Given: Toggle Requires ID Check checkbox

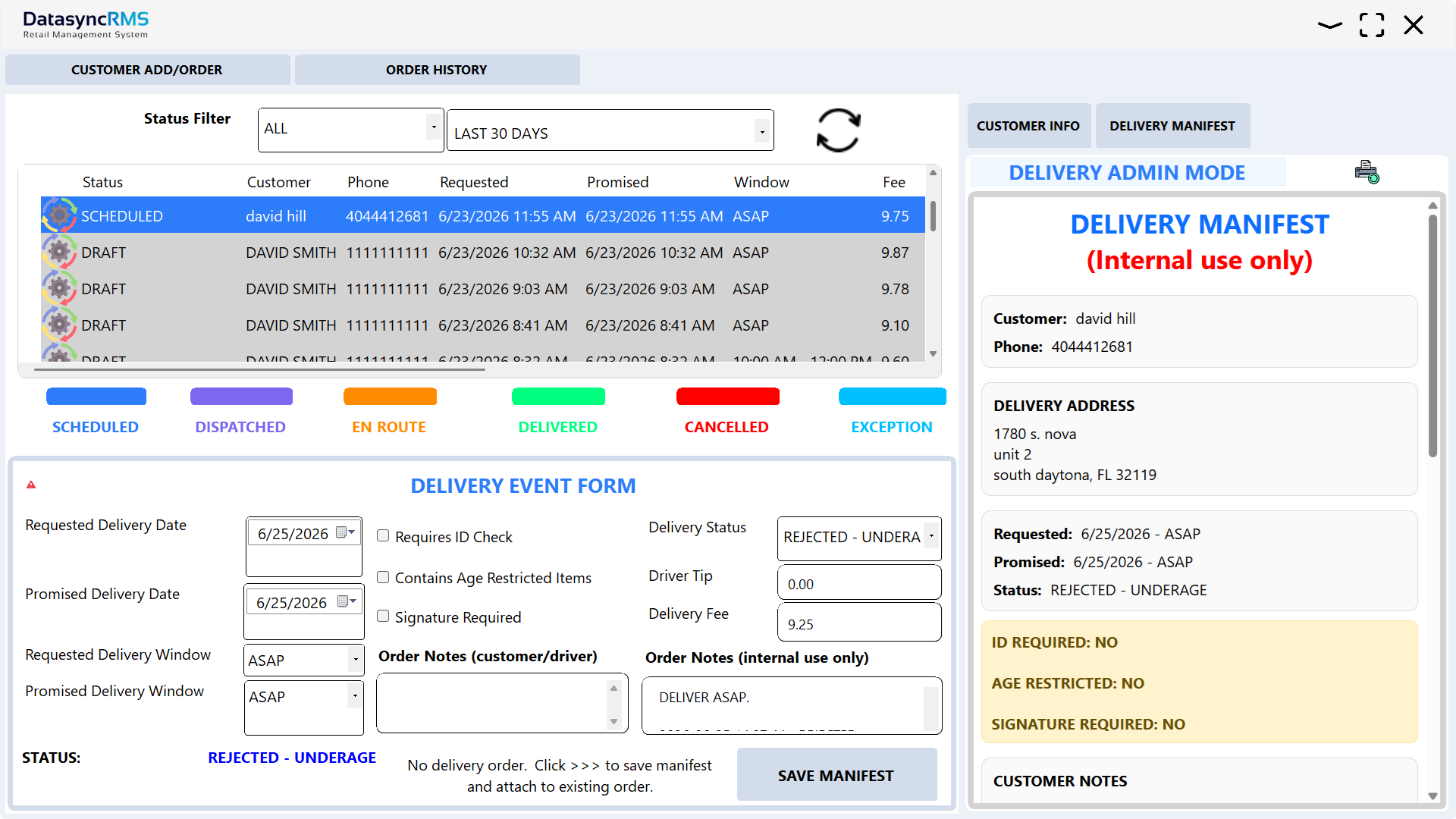Looking at the screenshot, I should [384, 536].
